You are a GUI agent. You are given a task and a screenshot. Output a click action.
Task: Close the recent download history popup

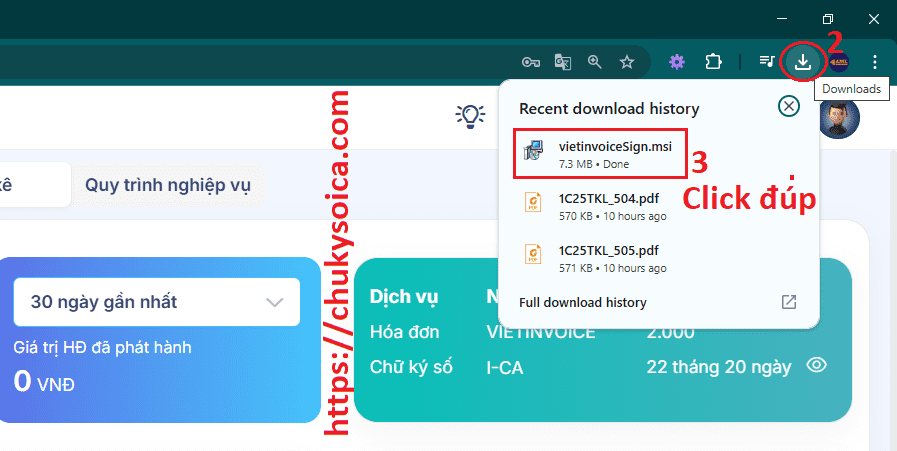coord(789,106)
